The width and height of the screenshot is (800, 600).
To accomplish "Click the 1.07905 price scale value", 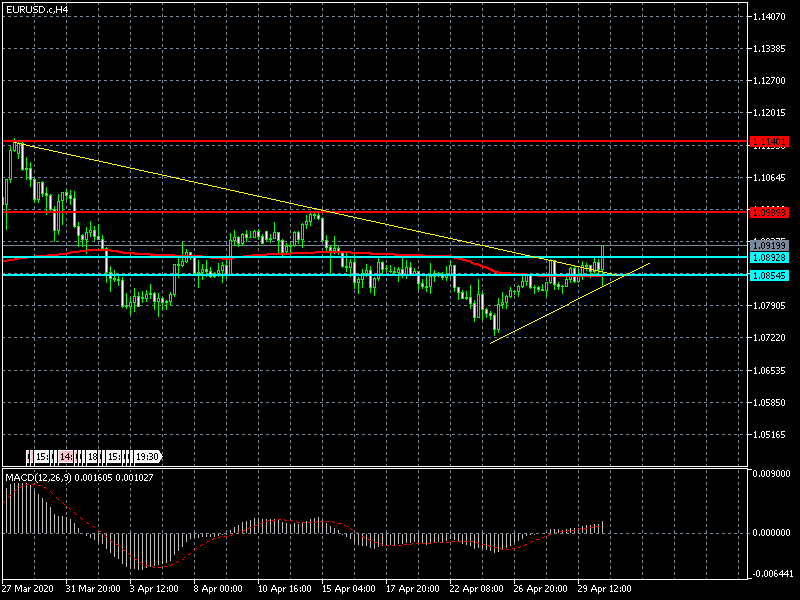I will (x=769, y=306).
